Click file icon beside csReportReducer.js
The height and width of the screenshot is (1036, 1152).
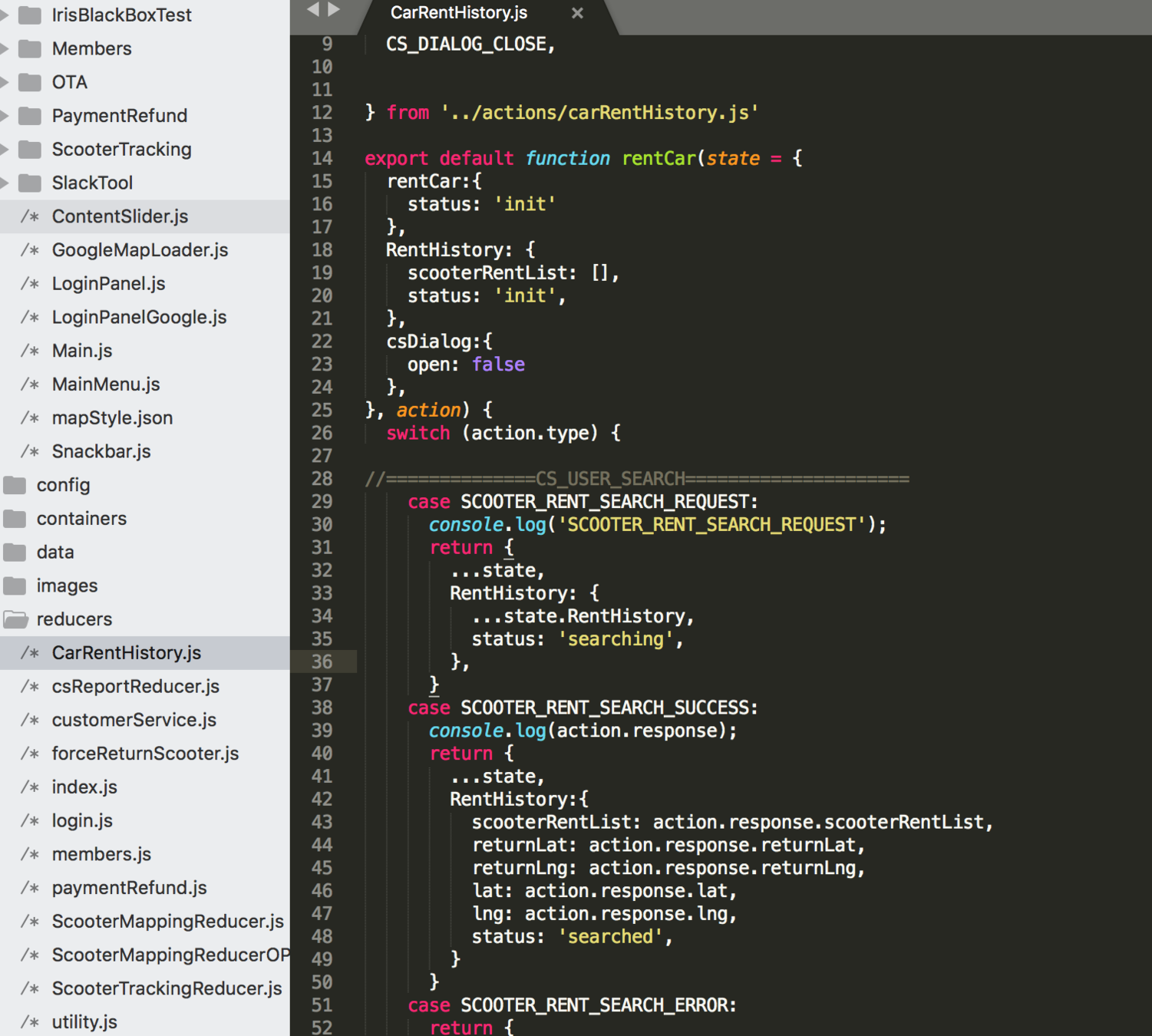tap(30, 686)
